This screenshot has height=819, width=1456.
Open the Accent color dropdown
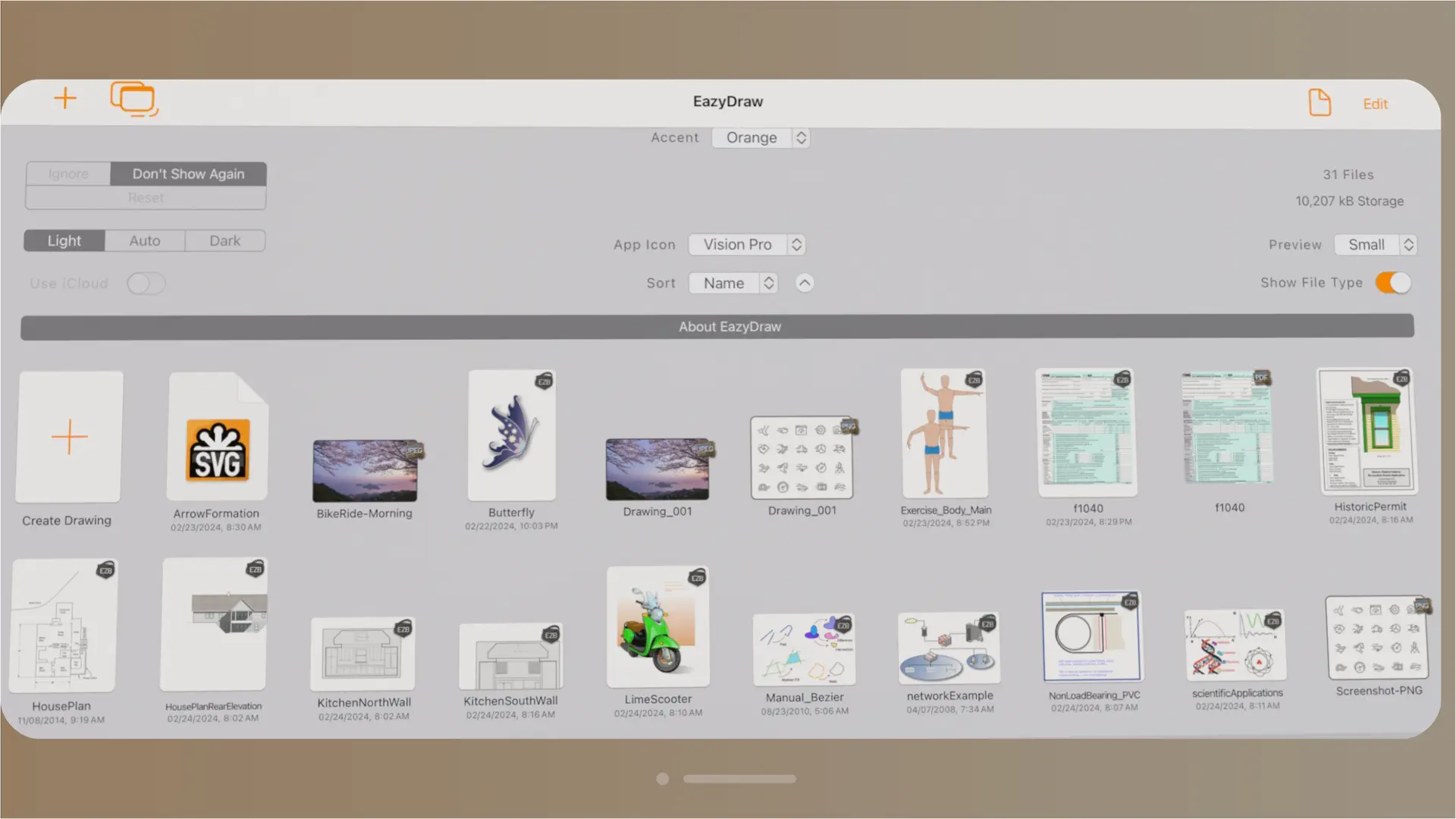tap(761, 137)
